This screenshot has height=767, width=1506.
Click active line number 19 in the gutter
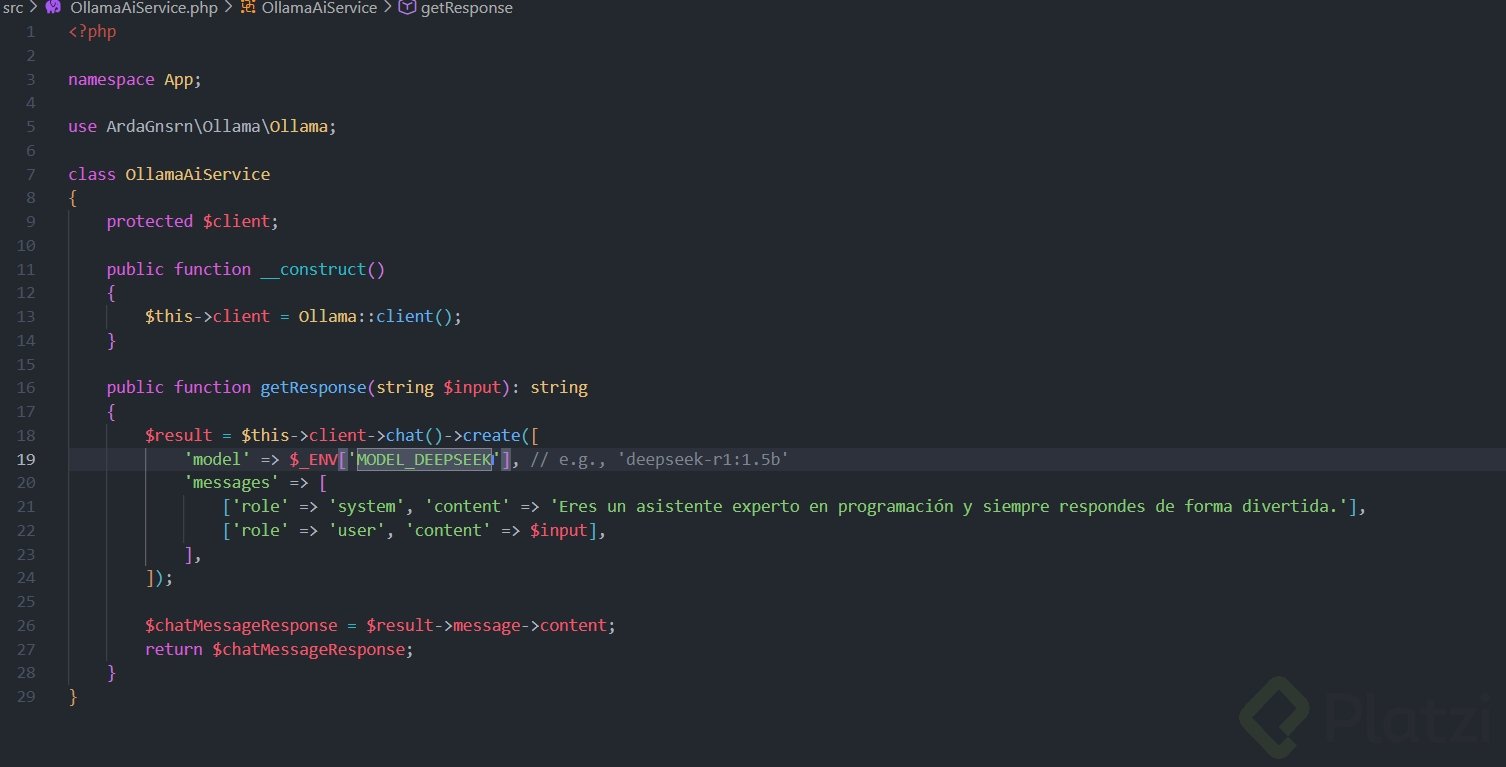pyautogui.click(x=27, y=460)
